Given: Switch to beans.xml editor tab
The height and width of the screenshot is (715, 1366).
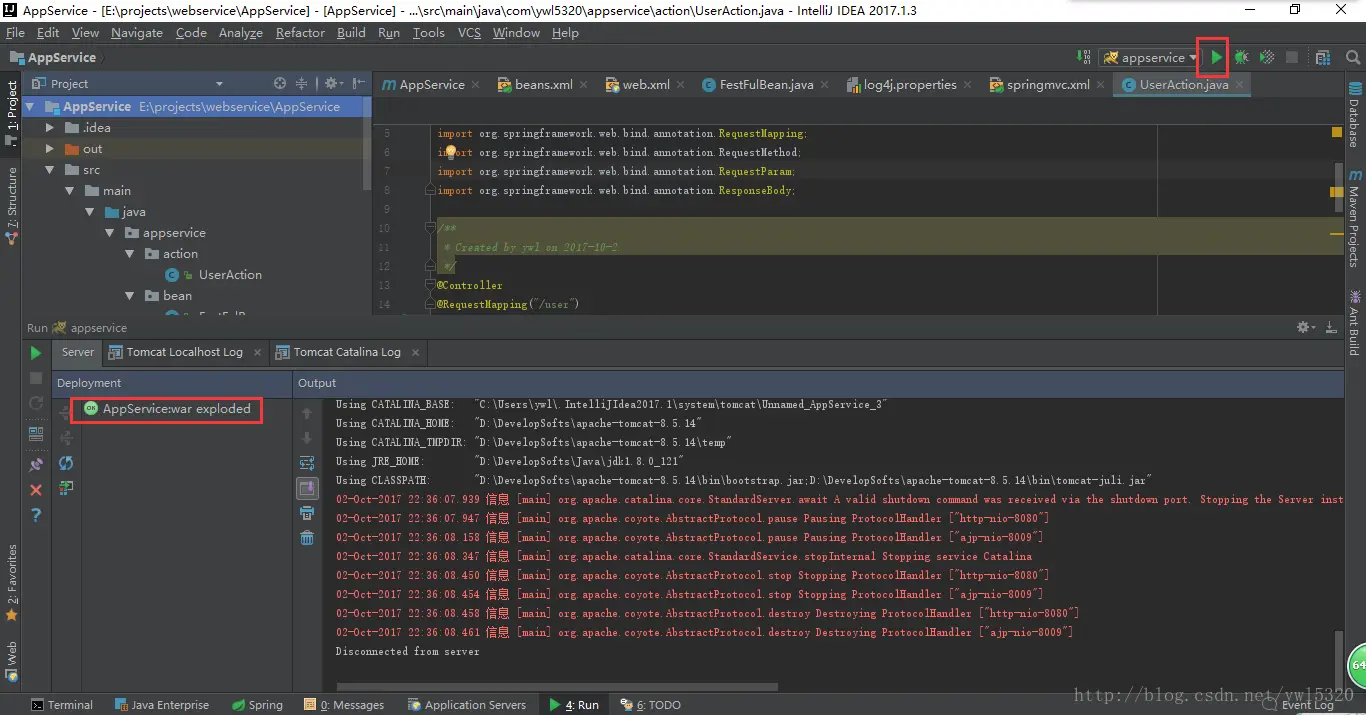Looking at the screenshot, I should [543, 85].
